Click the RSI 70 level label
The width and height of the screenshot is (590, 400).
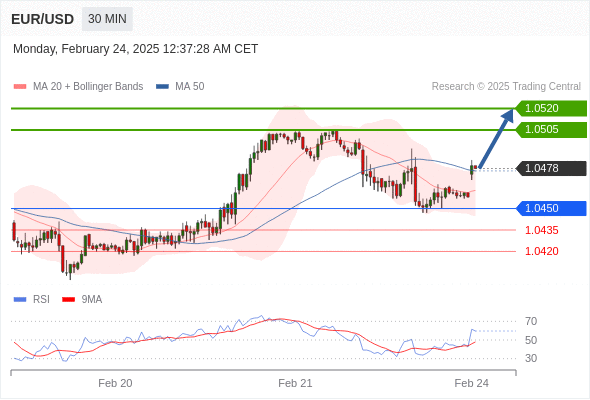pyautogui.click(x=531, y=321)
